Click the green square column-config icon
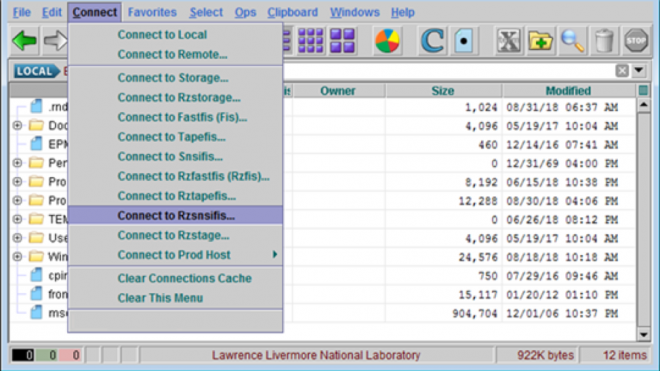The image size is (660, 371). [x=643, y=91]
